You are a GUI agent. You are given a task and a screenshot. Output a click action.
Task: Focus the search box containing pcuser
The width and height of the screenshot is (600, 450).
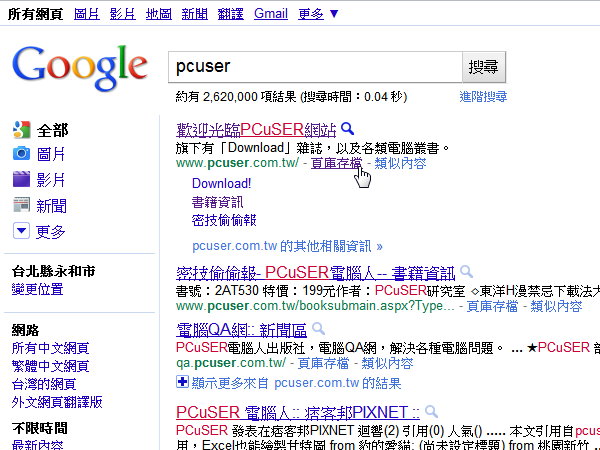[315, 67]
